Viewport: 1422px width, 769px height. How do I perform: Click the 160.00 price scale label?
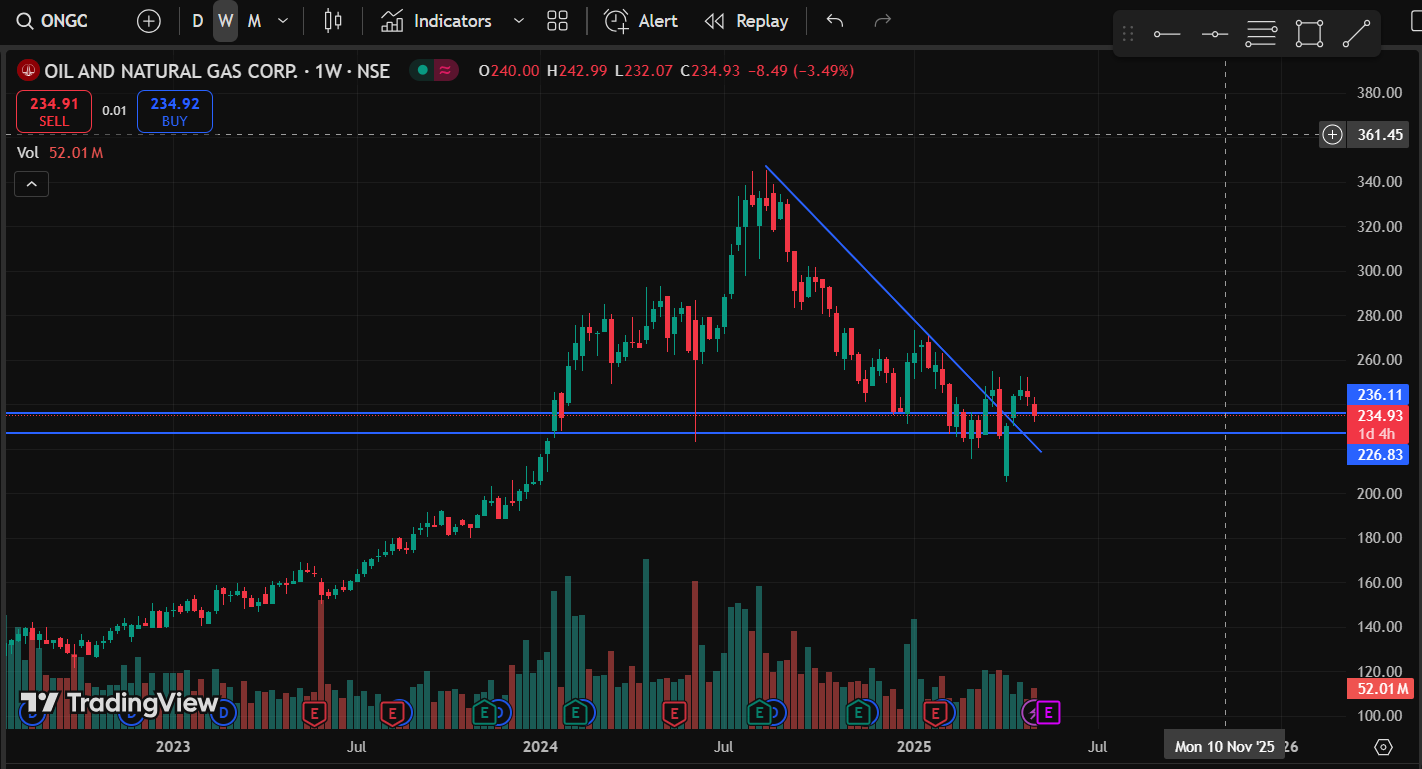tap(1379, 583)
